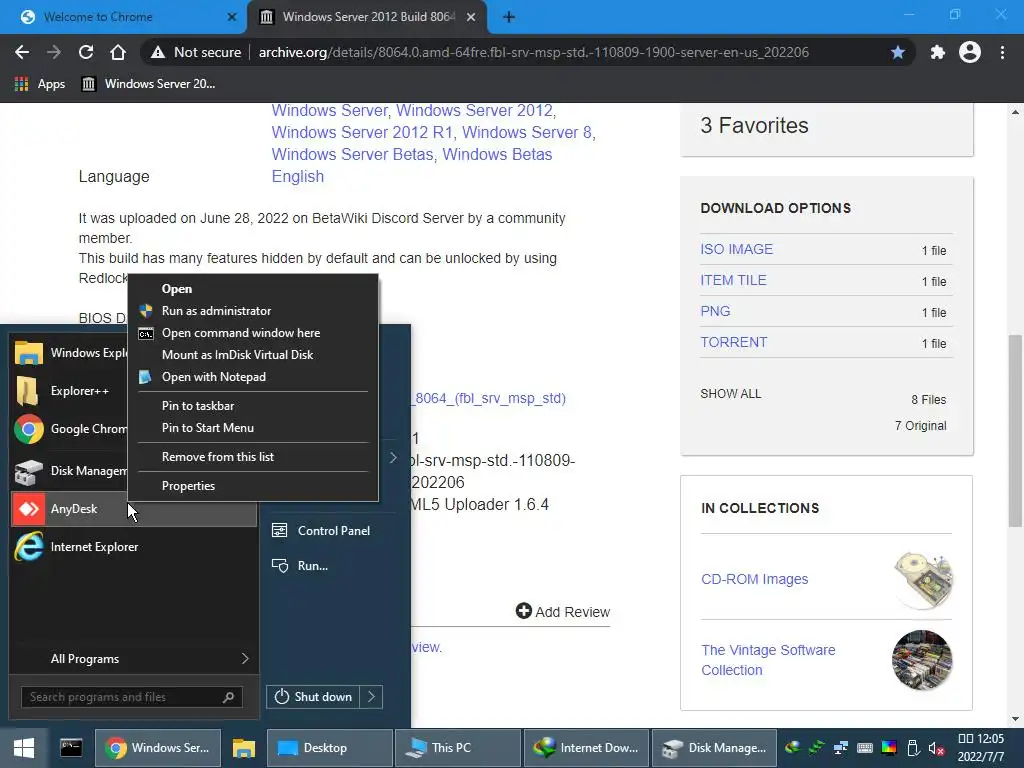This screenshot has height=768, width=1024.
Task: Click Add Review
Action: [x=562, y=611]
